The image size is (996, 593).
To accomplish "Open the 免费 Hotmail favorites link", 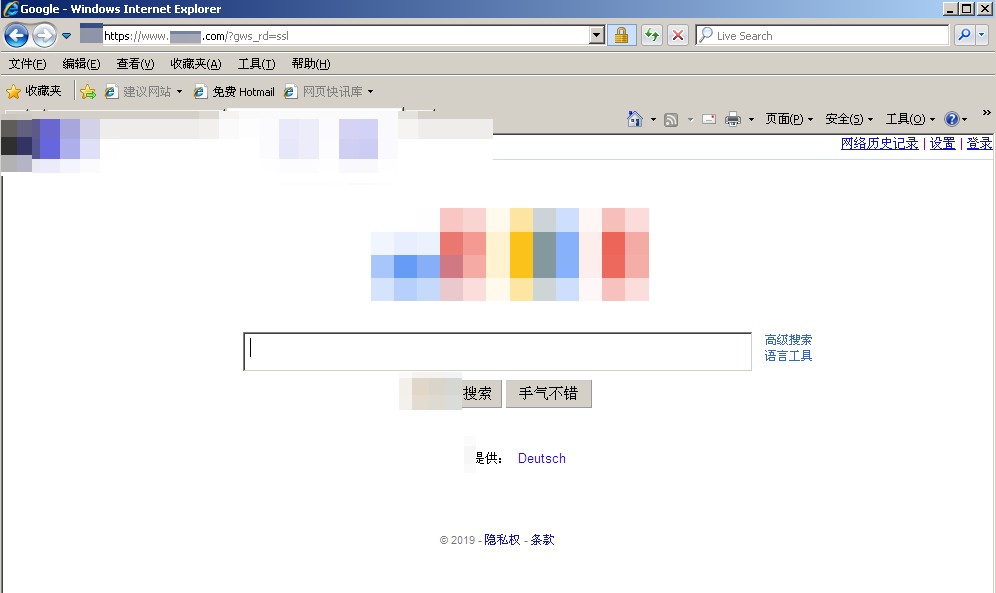I will pyautogui.click(x=234, y=91).
